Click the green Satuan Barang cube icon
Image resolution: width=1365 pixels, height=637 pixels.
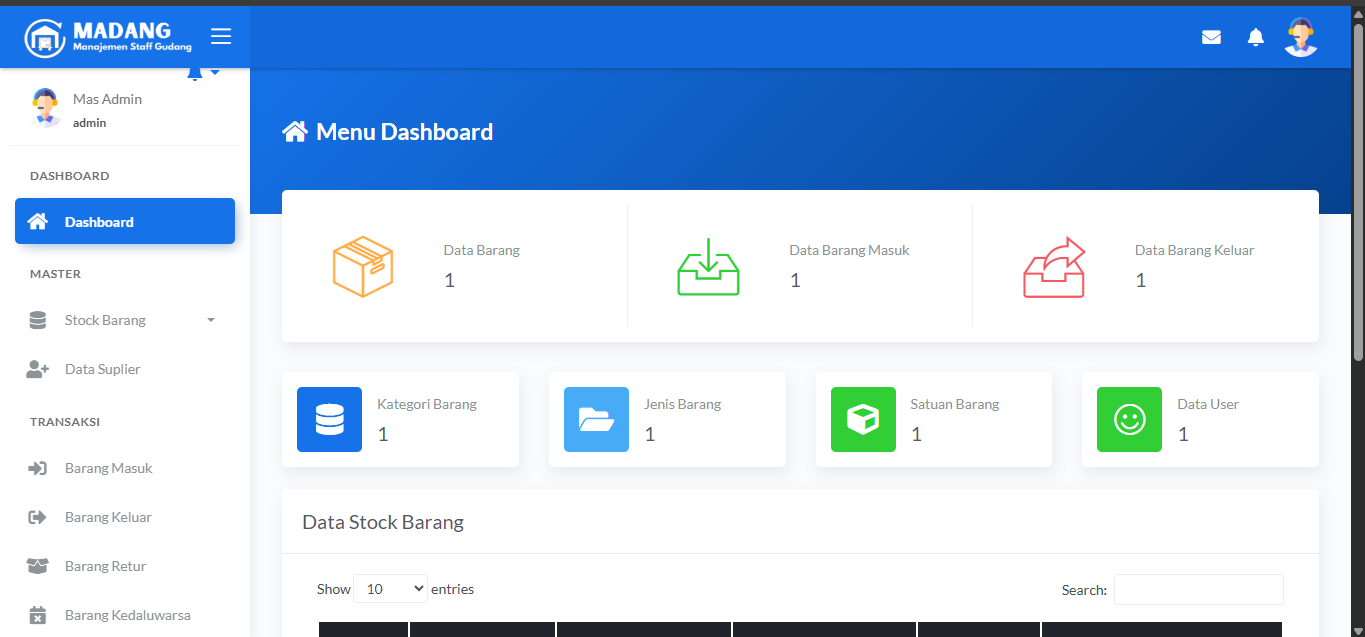[863, 419]
